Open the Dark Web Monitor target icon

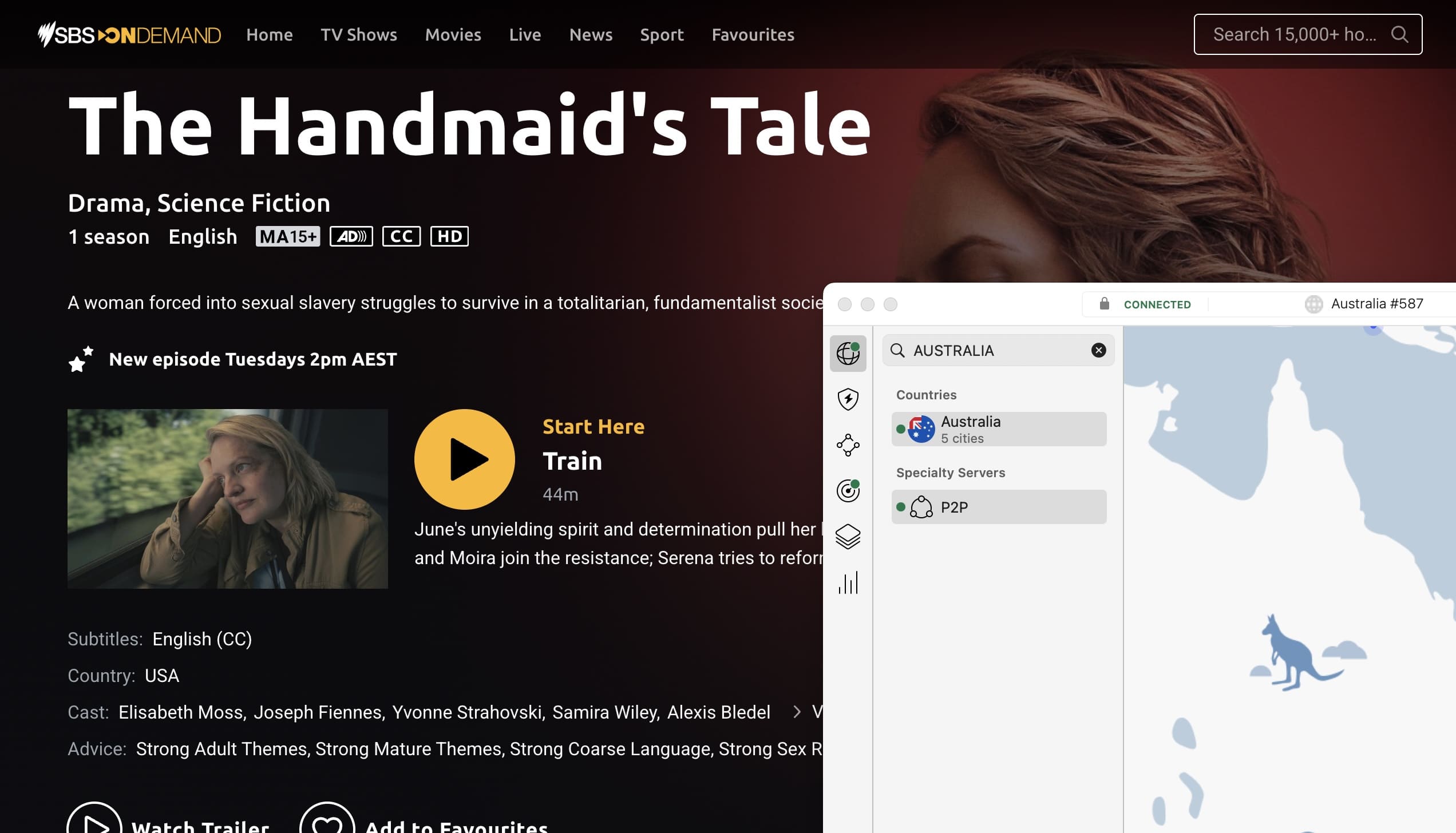(x=848, y=490)
